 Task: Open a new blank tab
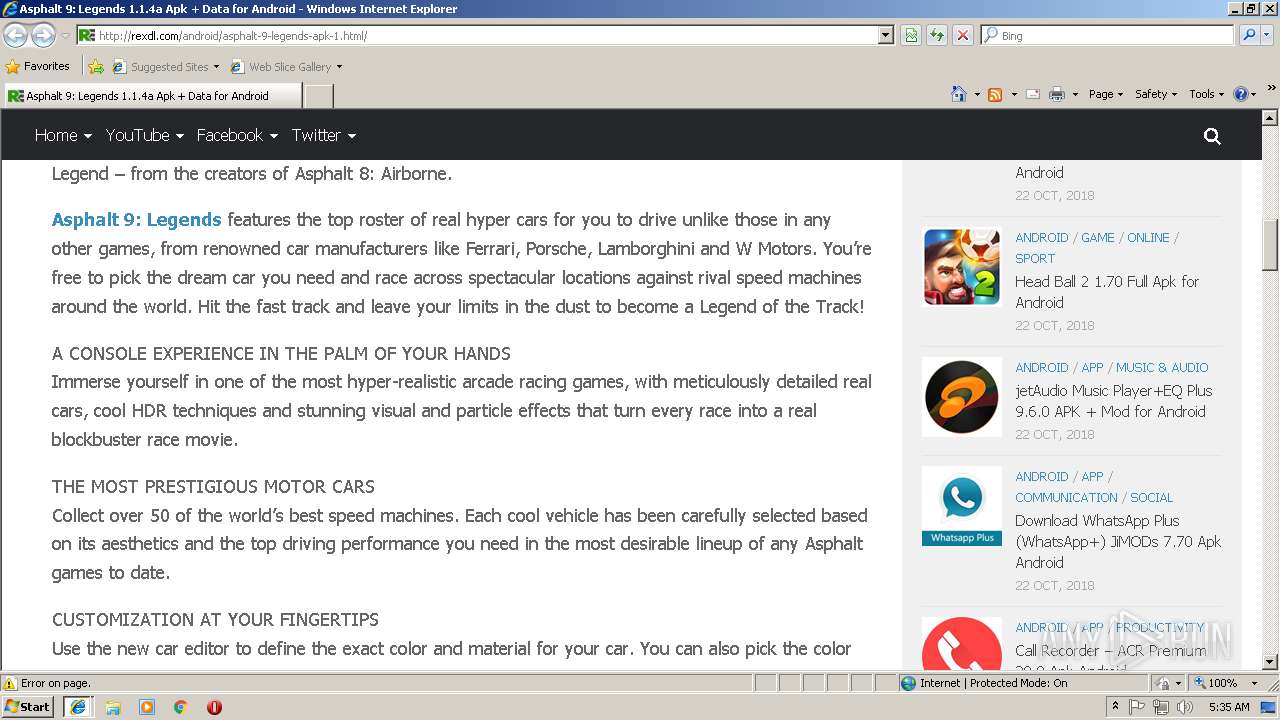pyautogui.click(x=318, y=96)
